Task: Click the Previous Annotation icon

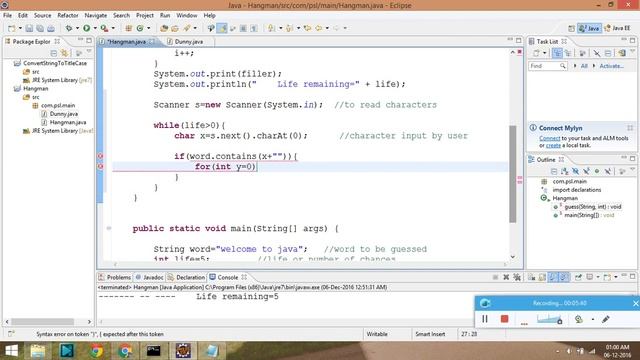Action: click(x=289, y=28)
